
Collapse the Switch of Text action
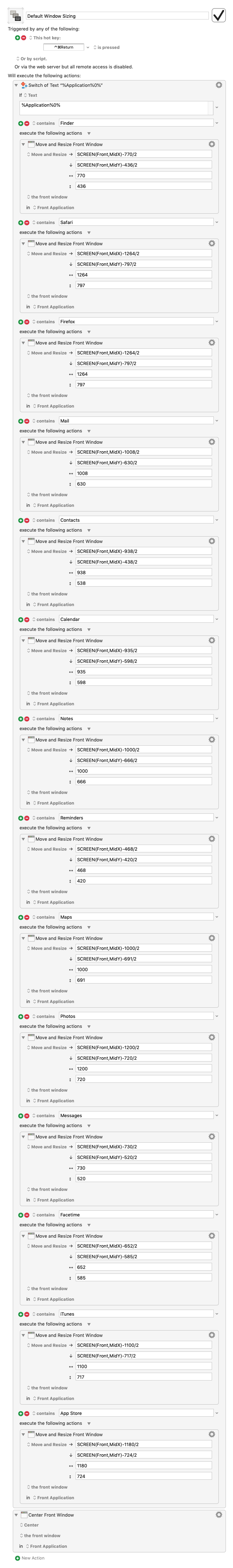coord(16,85)
